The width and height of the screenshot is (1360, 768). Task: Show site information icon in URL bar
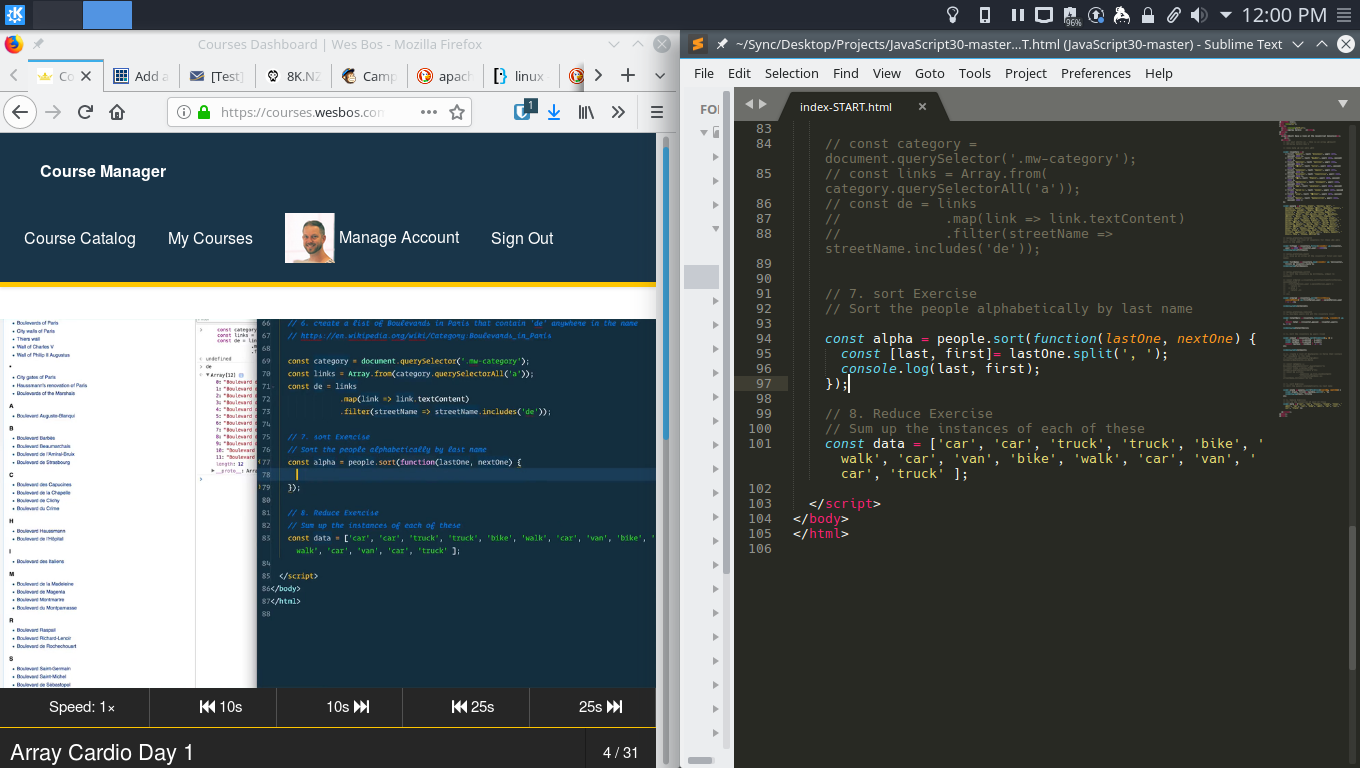click(x=184, y=113)
